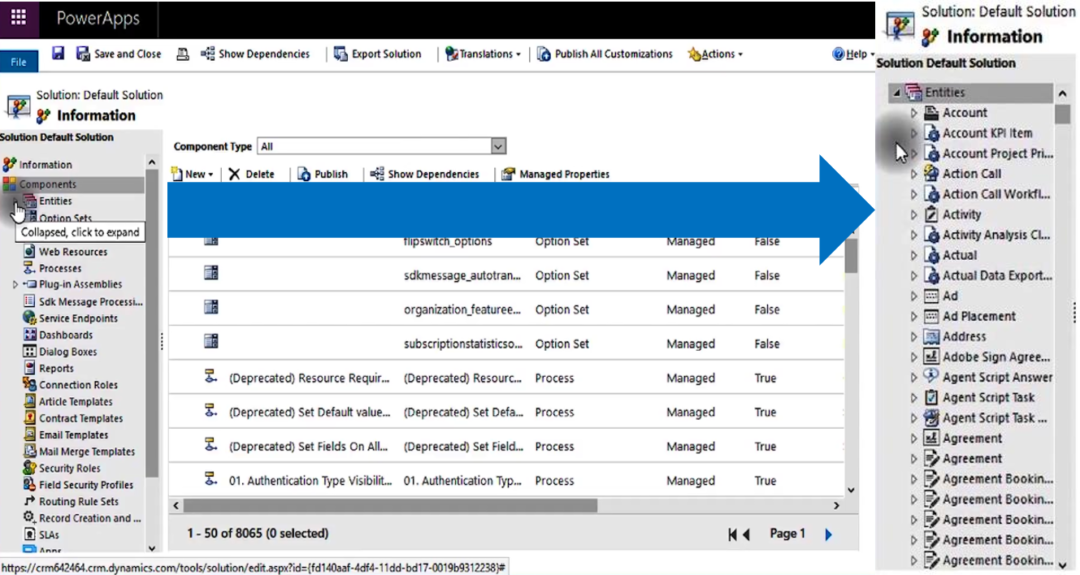Click Show Dependencies in the top toolbar
Screen dimensions: 1080x575
pos(256,54)
